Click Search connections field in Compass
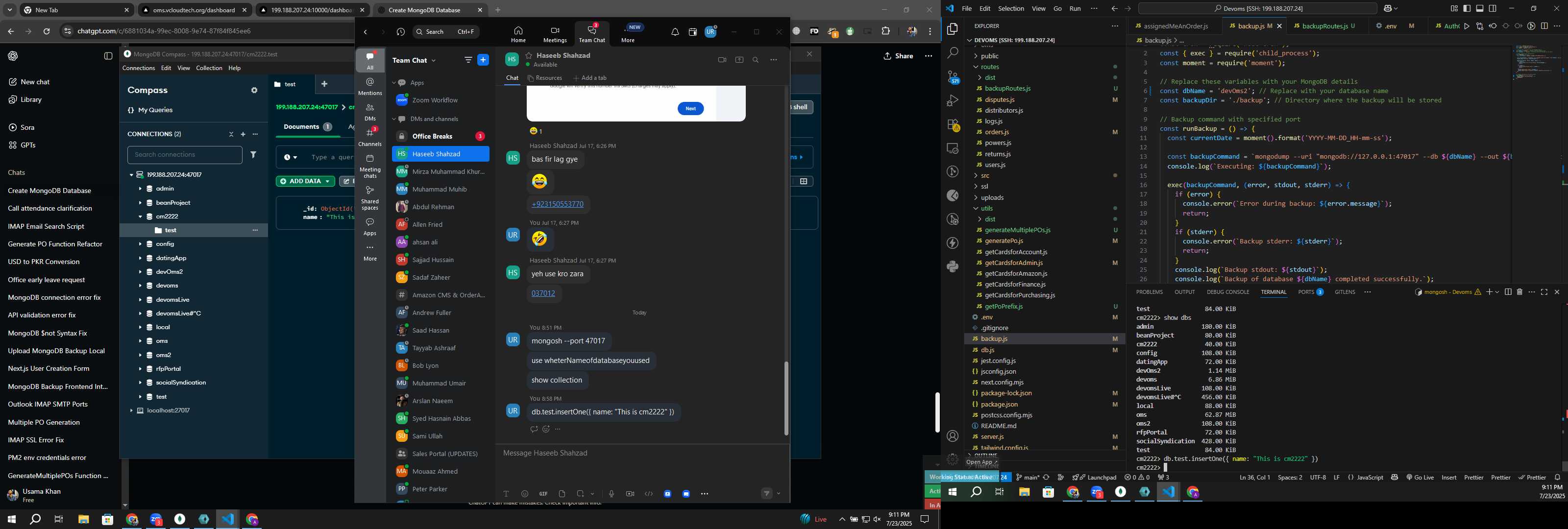Viewport: 1568px width, 529px height. 184,155
